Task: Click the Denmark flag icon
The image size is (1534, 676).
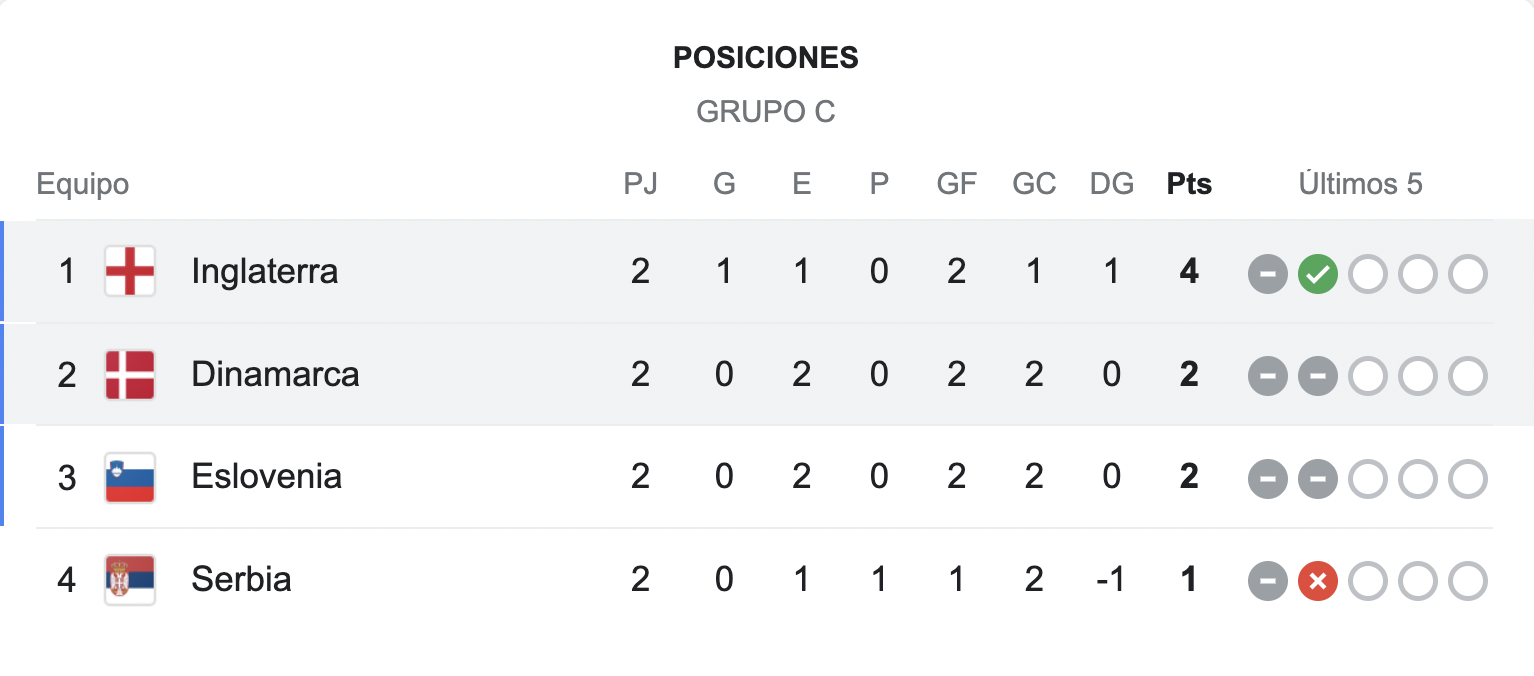Action: (x=130, y=375)
